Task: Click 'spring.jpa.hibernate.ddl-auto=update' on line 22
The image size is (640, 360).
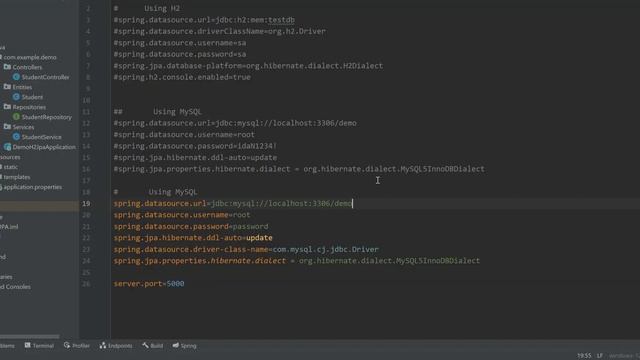Action: tap(193, 238)
